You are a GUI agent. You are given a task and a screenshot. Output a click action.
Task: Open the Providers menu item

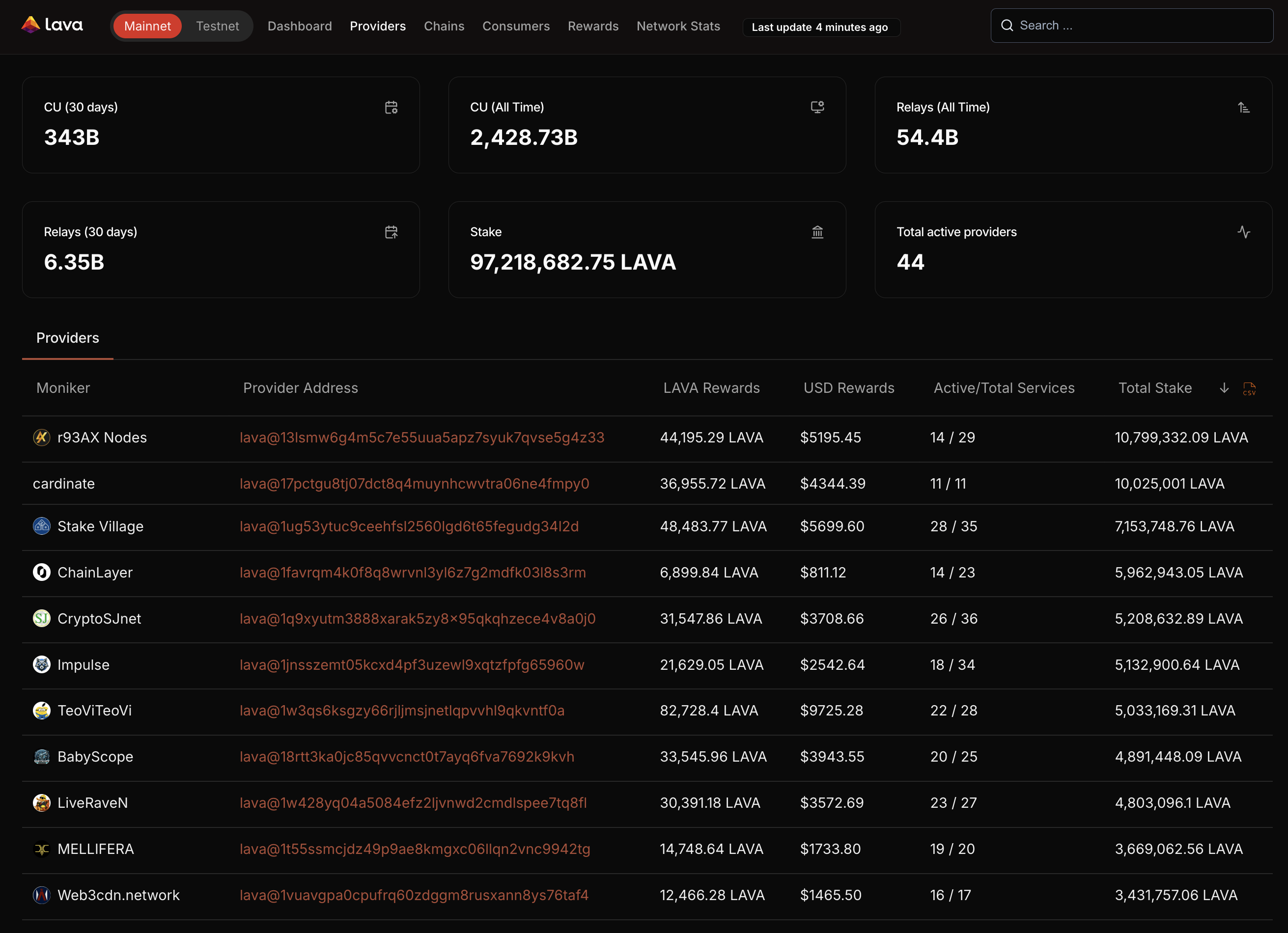pos(378,26)
